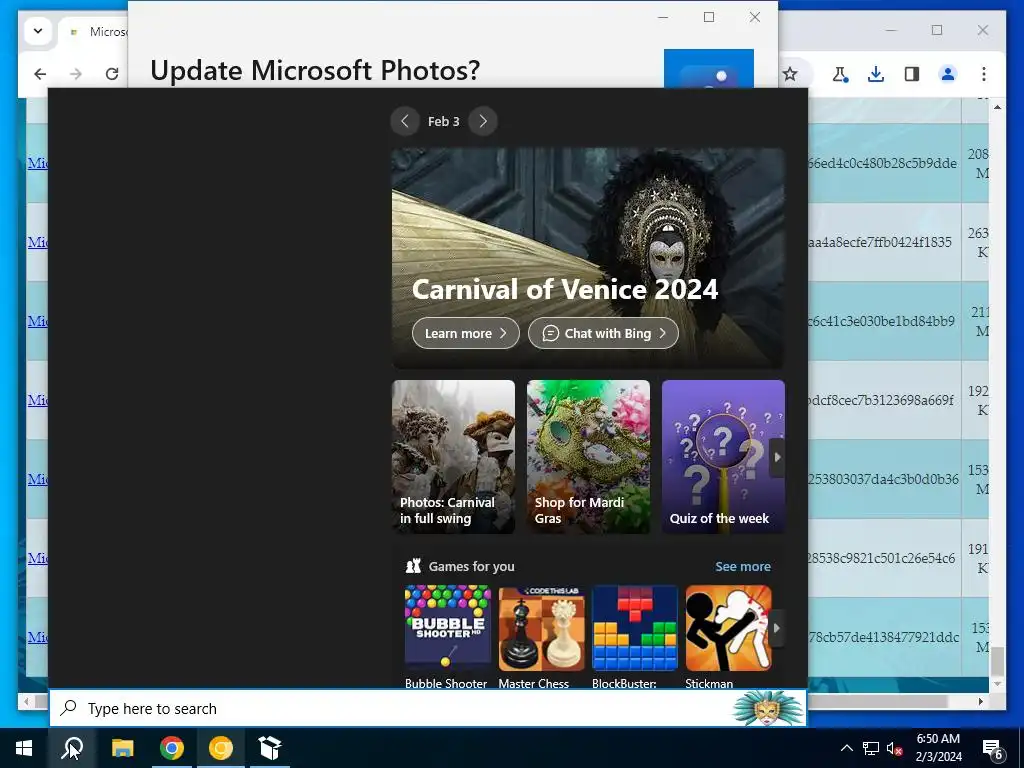Viewport: 1024px width, 768px height.
Task: Click the muted volume tray icon
Action: coord(895,748)
